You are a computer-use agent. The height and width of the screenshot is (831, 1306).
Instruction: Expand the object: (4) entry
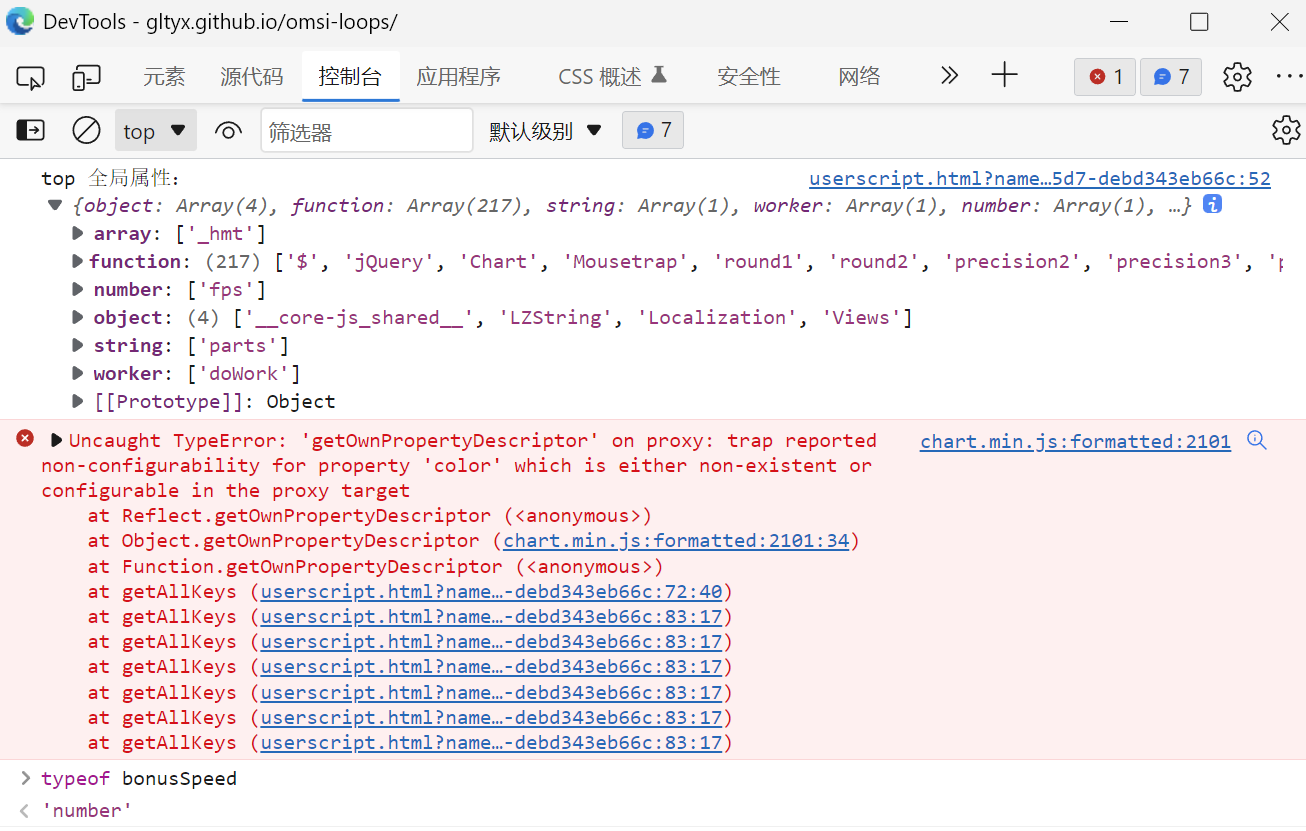click(x=78, y=318)
